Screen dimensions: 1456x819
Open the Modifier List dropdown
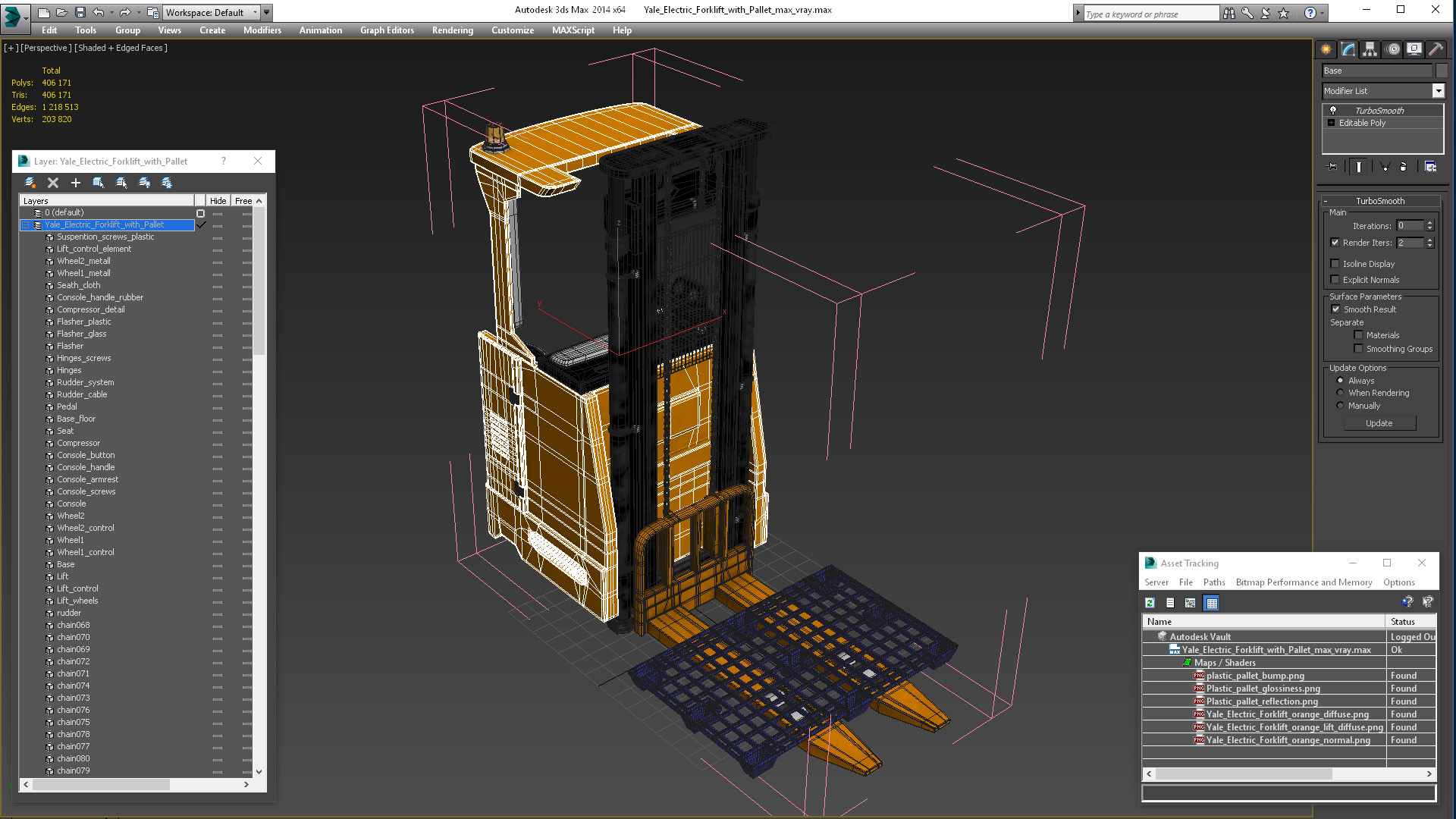coord(1438,91)
